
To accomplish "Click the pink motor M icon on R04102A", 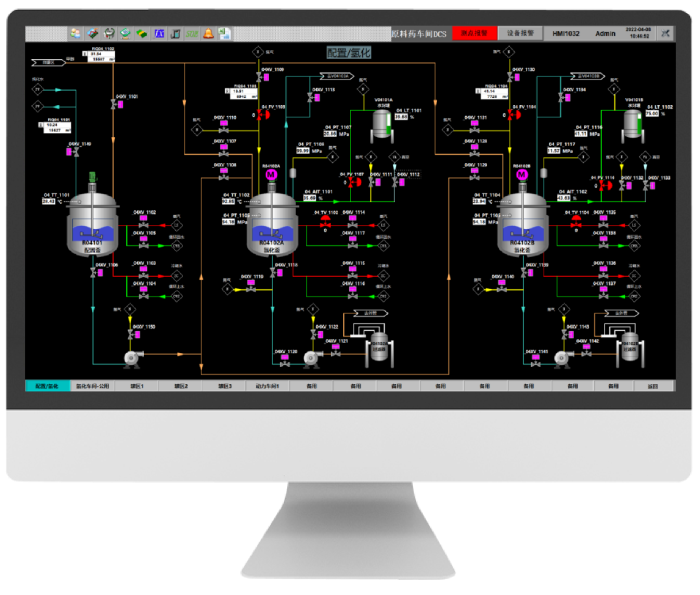I will coord(271,175).
